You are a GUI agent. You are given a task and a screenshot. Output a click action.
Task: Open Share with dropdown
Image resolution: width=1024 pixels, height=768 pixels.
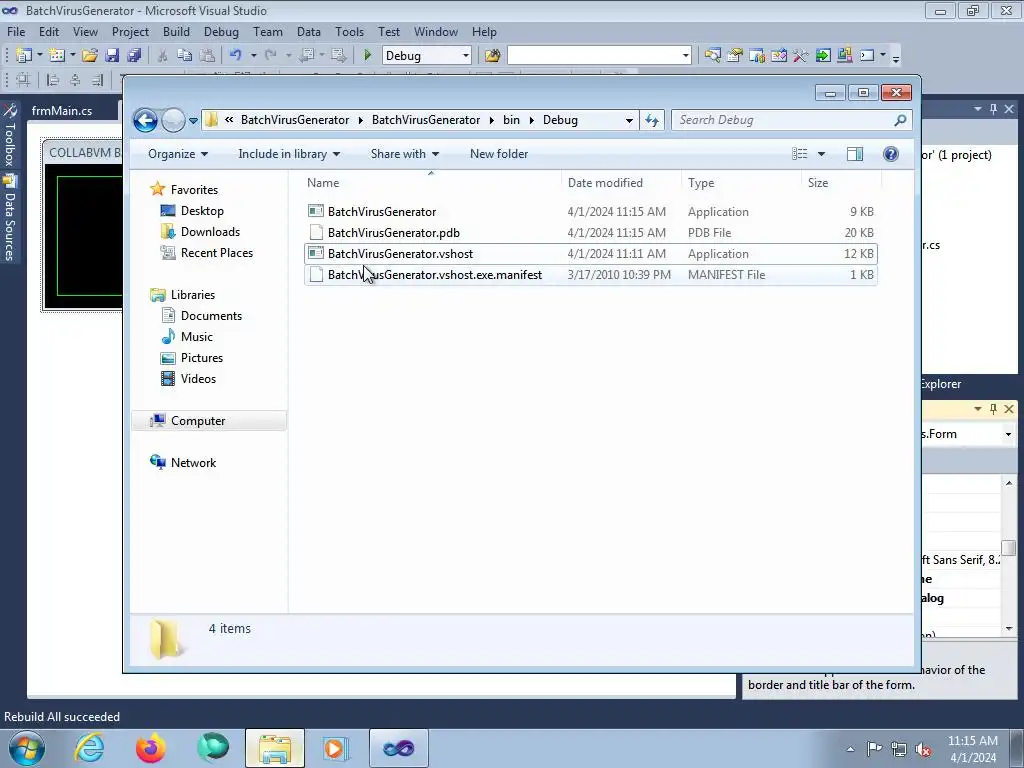pos(405,154)
